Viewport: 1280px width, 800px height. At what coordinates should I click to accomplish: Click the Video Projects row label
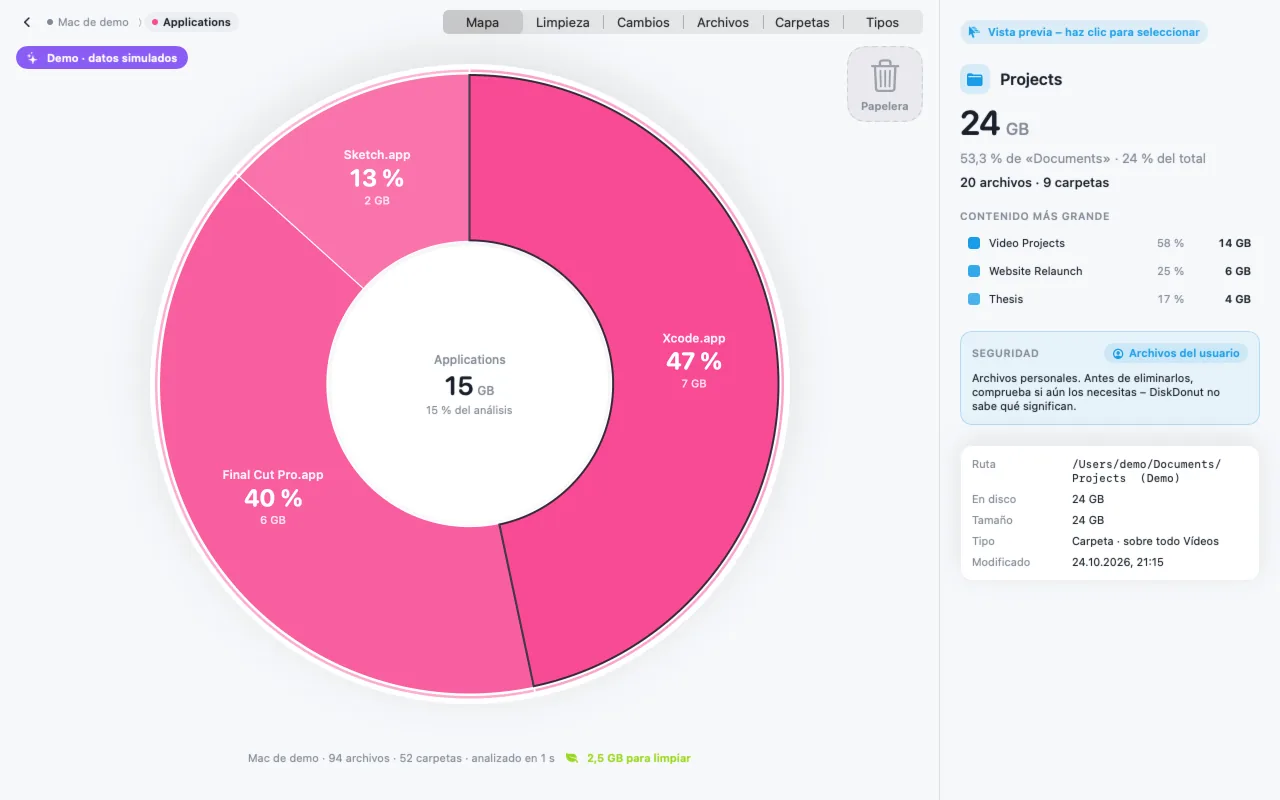[1027, 243]
